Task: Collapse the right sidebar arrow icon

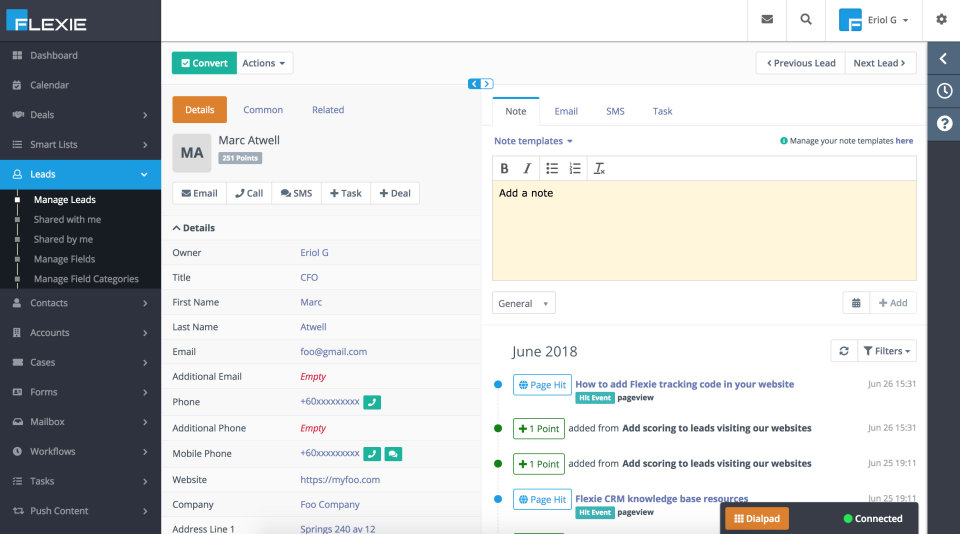Action: [x=943, y=59]
